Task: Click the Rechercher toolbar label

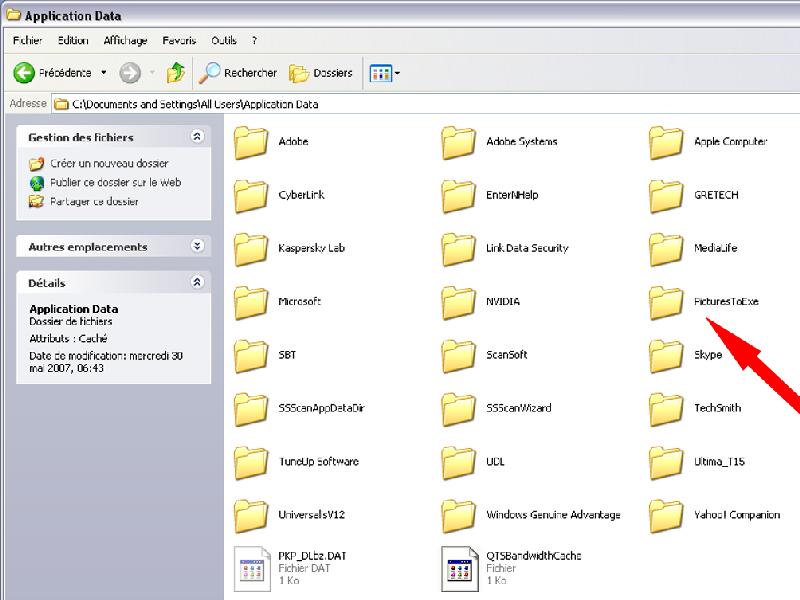Action: (x=250, y=73)
